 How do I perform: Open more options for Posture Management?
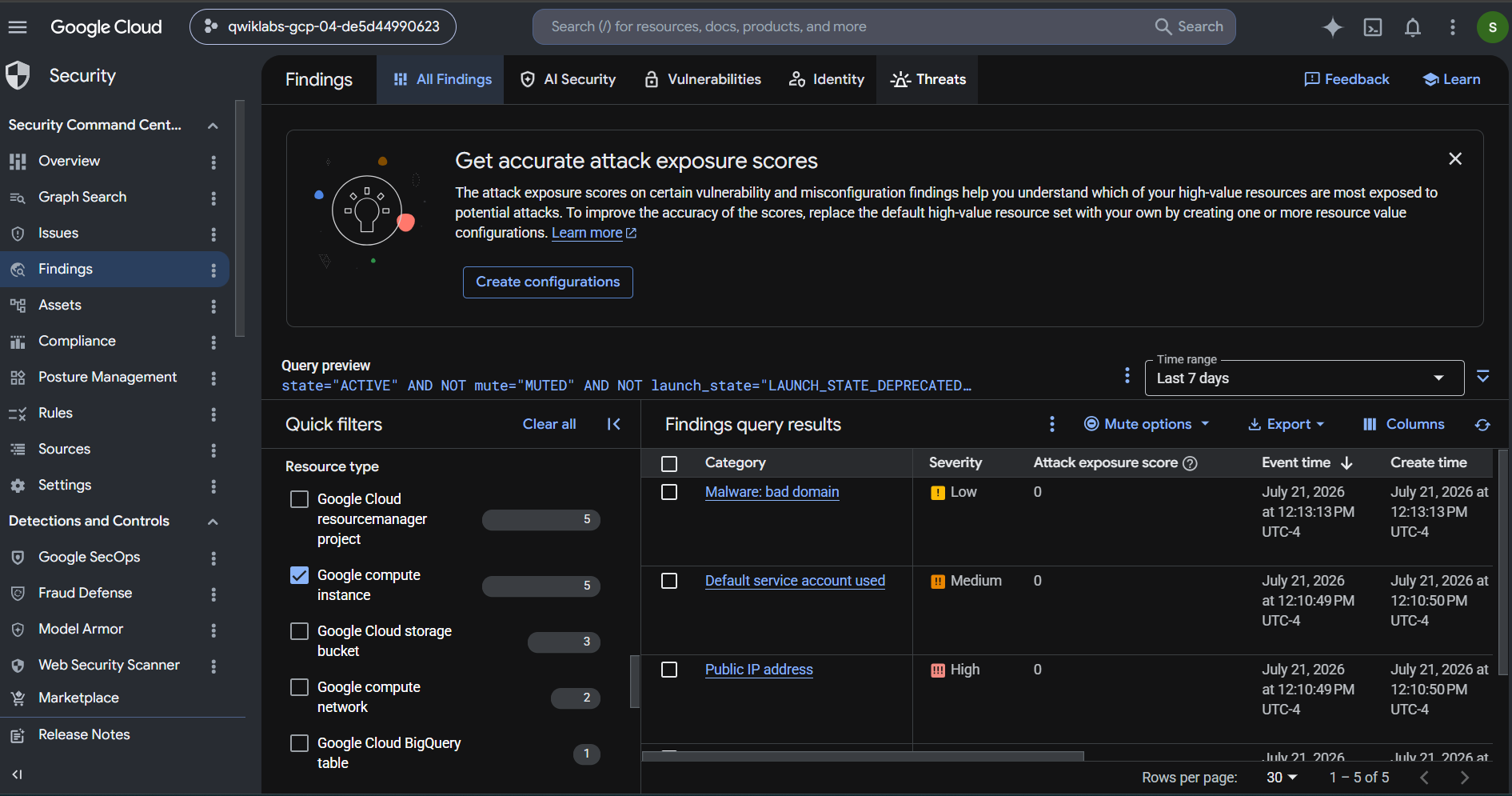click(213, 378)
